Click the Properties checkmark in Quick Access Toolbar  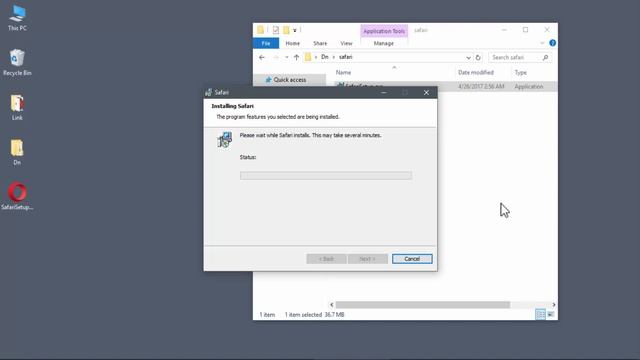[276, 30]
